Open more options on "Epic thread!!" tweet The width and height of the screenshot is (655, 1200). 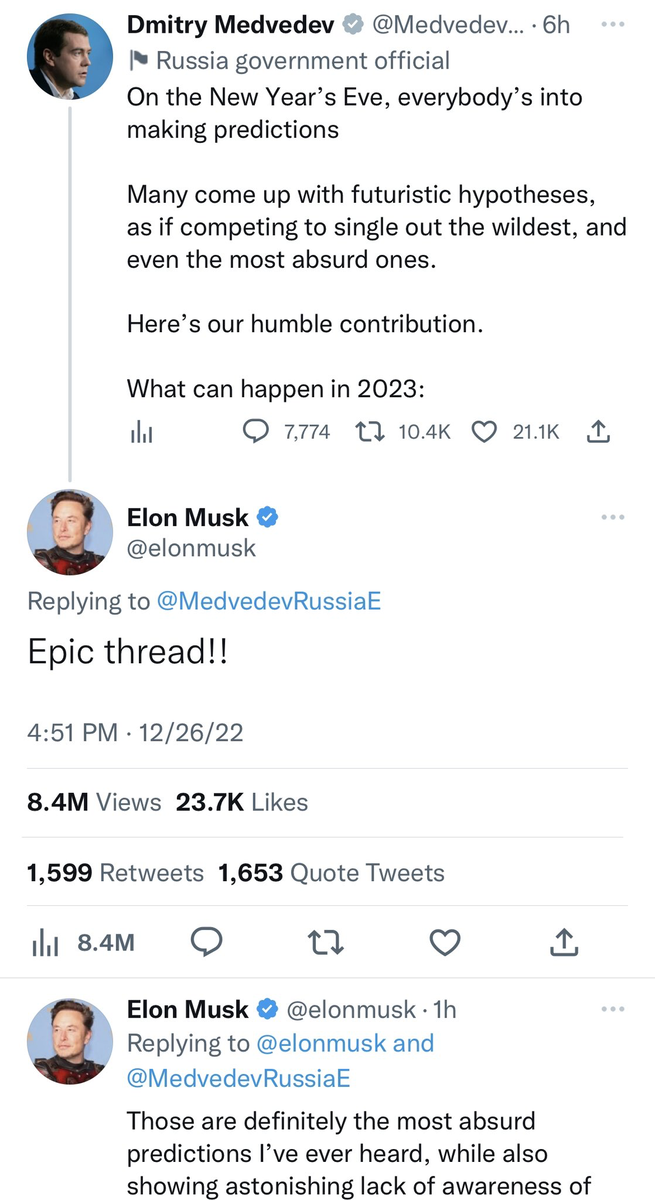[613, 517]
